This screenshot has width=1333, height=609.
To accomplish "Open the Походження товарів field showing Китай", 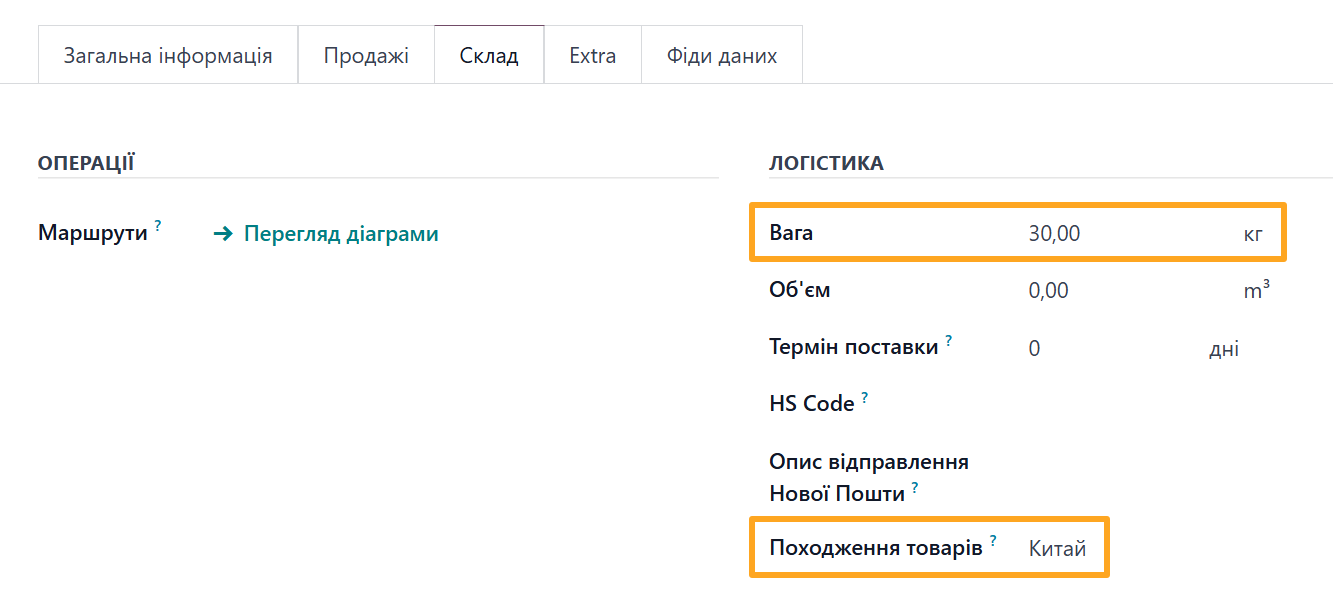I will click(1057, 548).
